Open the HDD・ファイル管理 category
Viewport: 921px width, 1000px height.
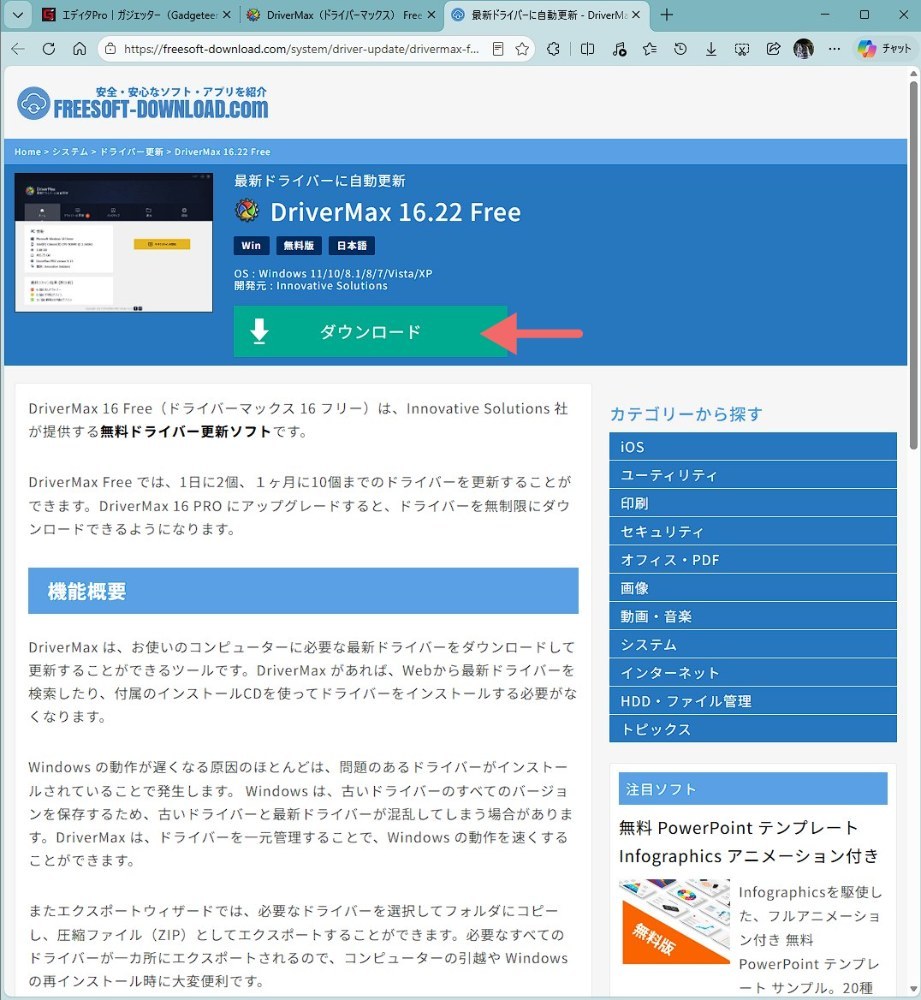[x=753, y=701]
